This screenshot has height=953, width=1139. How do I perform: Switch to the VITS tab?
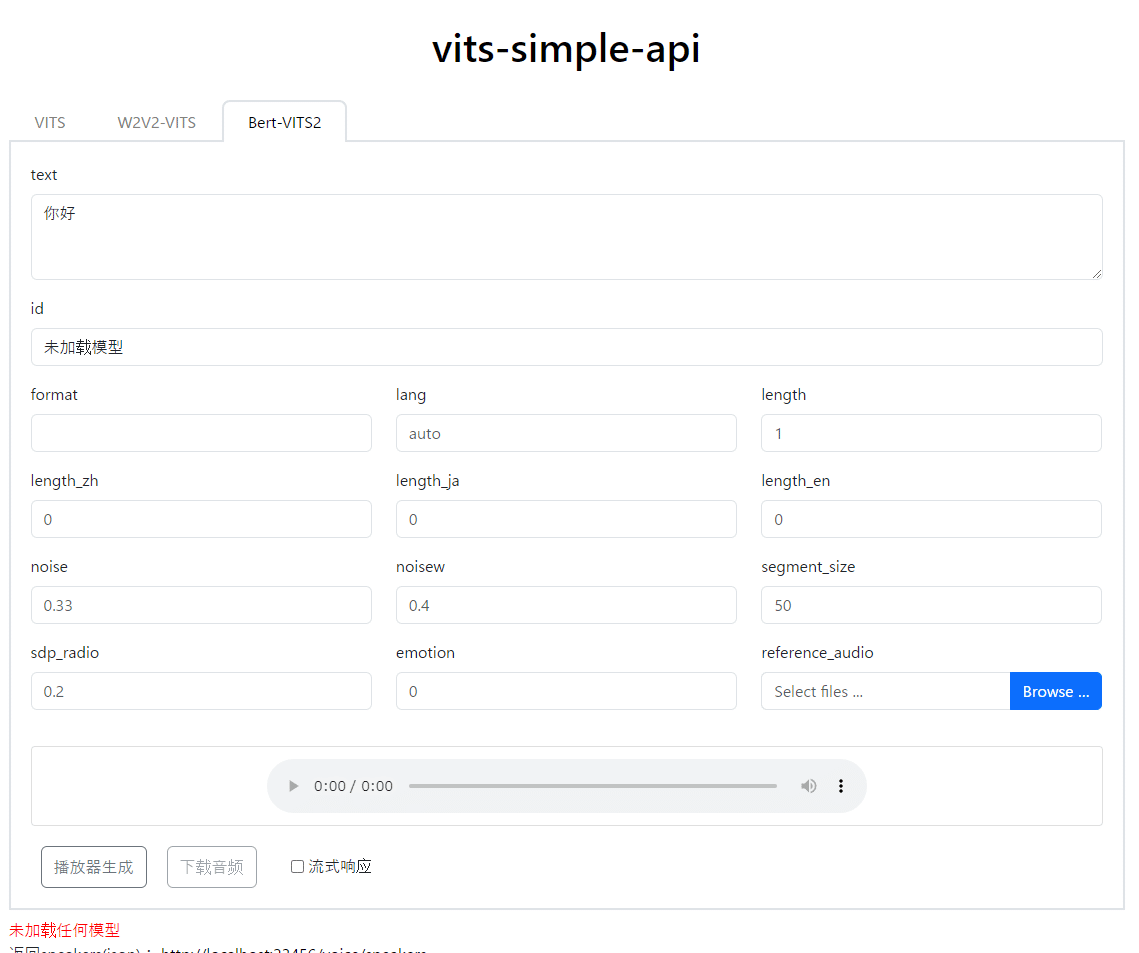coord(49,121)
